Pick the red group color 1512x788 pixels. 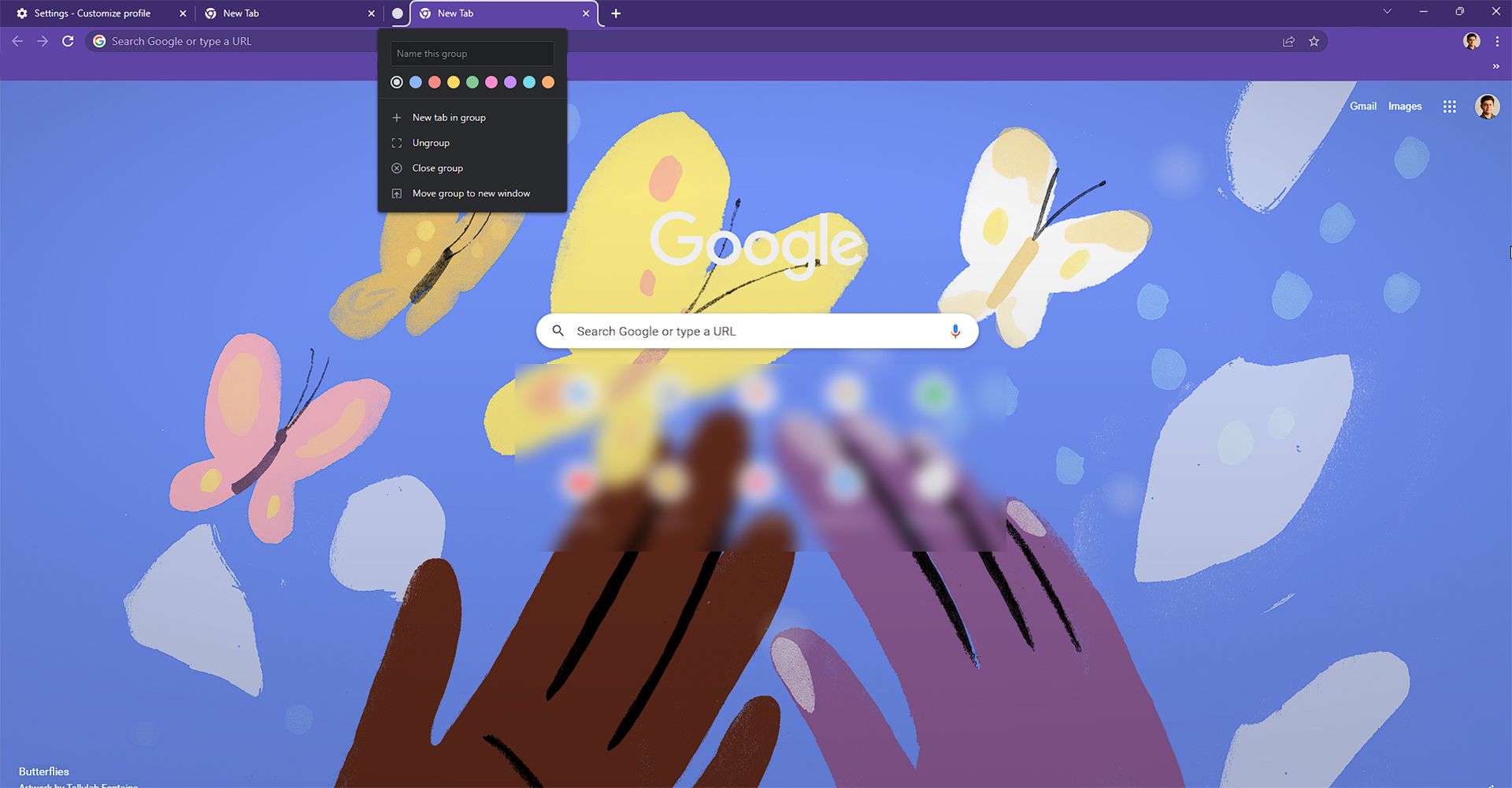435,82
